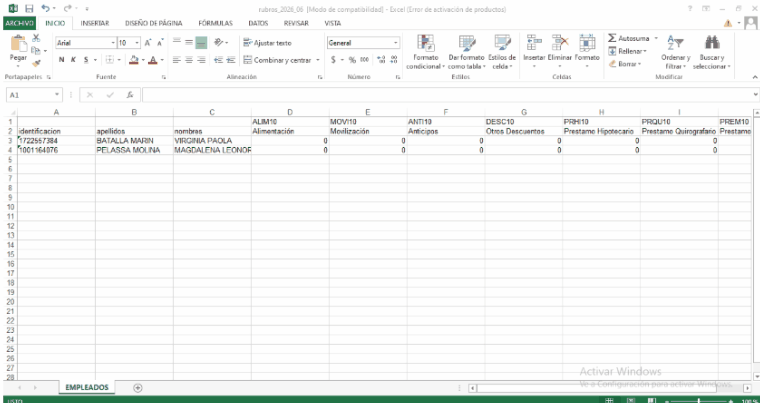Open the ARCHIVO tab
Viewport: 760px width, 403px height.
[x=19, y=23]
